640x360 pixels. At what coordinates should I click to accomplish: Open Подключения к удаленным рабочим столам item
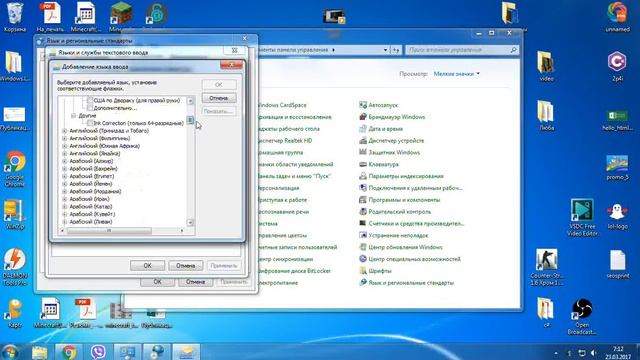click(x=411, y=188)
